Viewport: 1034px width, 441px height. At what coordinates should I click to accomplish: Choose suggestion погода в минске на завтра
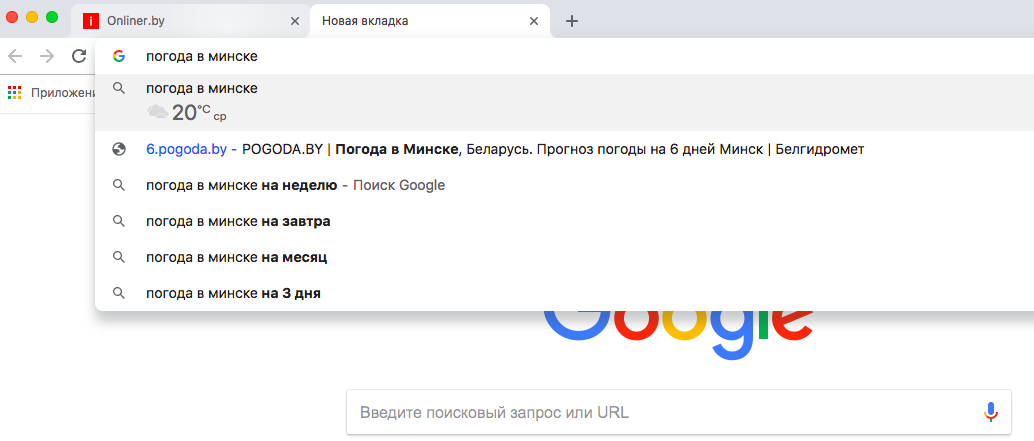pos(564,221)
